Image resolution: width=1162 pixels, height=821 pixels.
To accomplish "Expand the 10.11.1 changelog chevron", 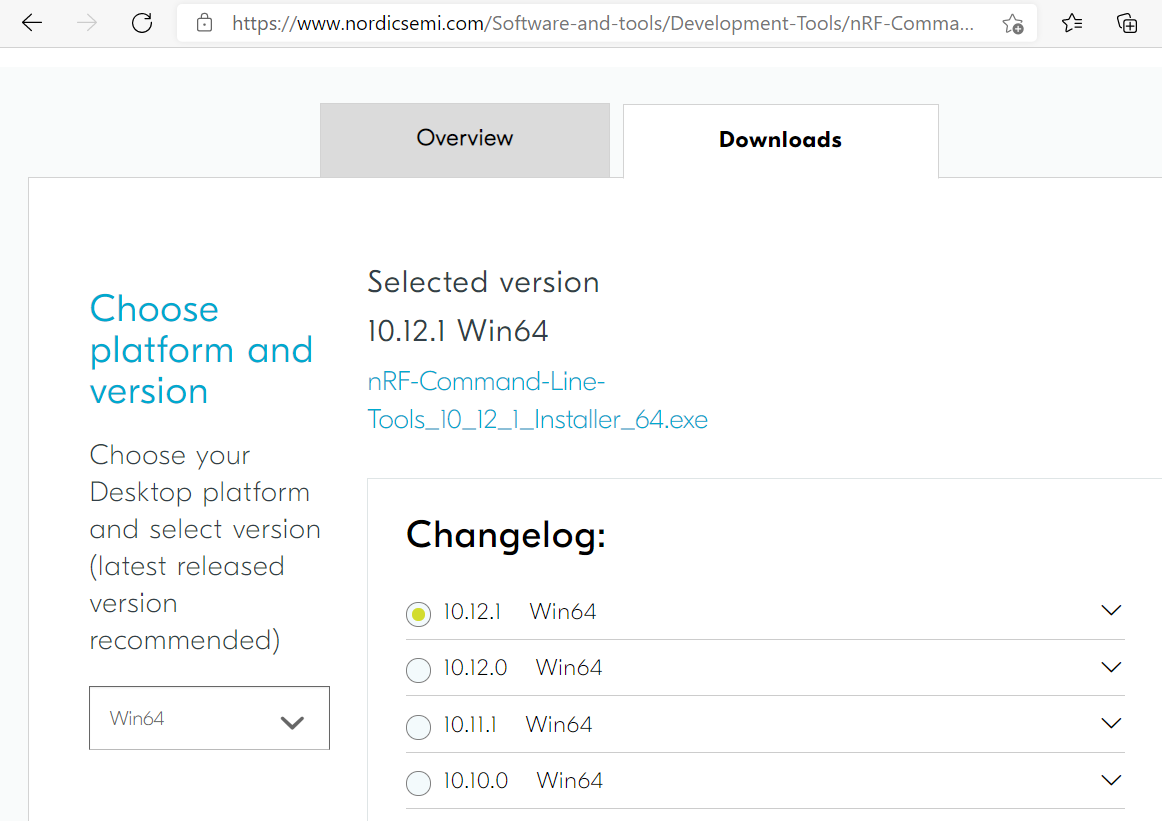I will point(1110,723).
